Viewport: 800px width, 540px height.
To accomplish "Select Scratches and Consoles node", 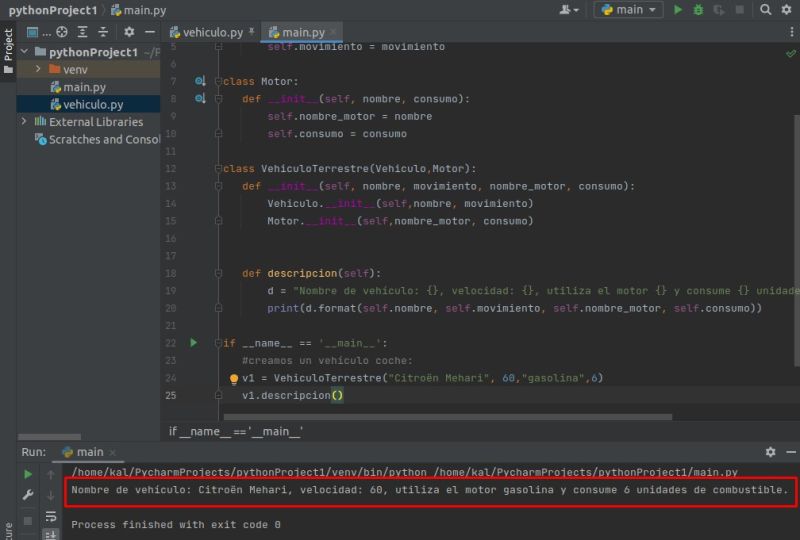I will (98, 139).
